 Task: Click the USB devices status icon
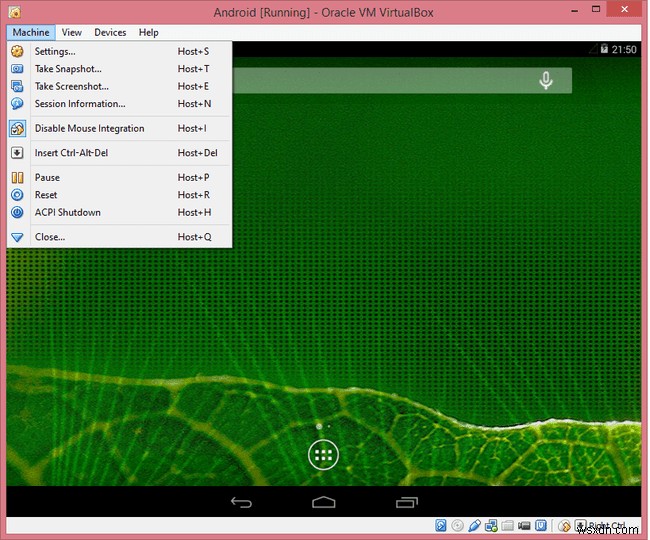[474, 525]
